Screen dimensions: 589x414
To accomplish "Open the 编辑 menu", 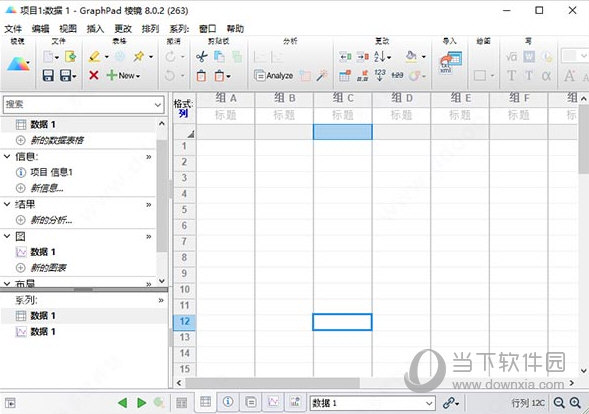I will tap(40, 29).
